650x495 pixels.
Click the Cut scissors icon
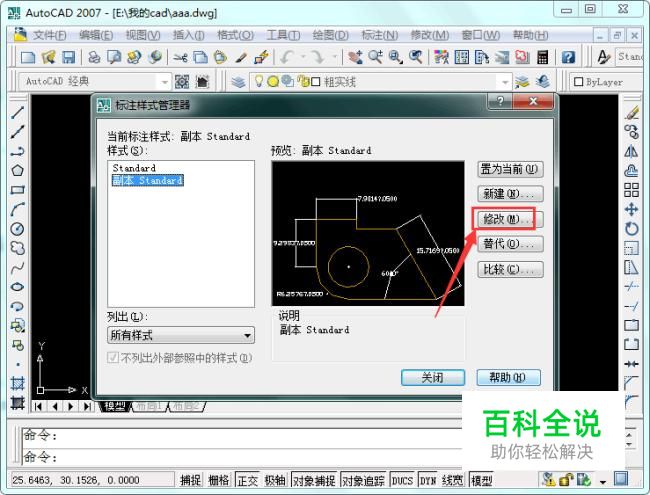coord(180,57)
